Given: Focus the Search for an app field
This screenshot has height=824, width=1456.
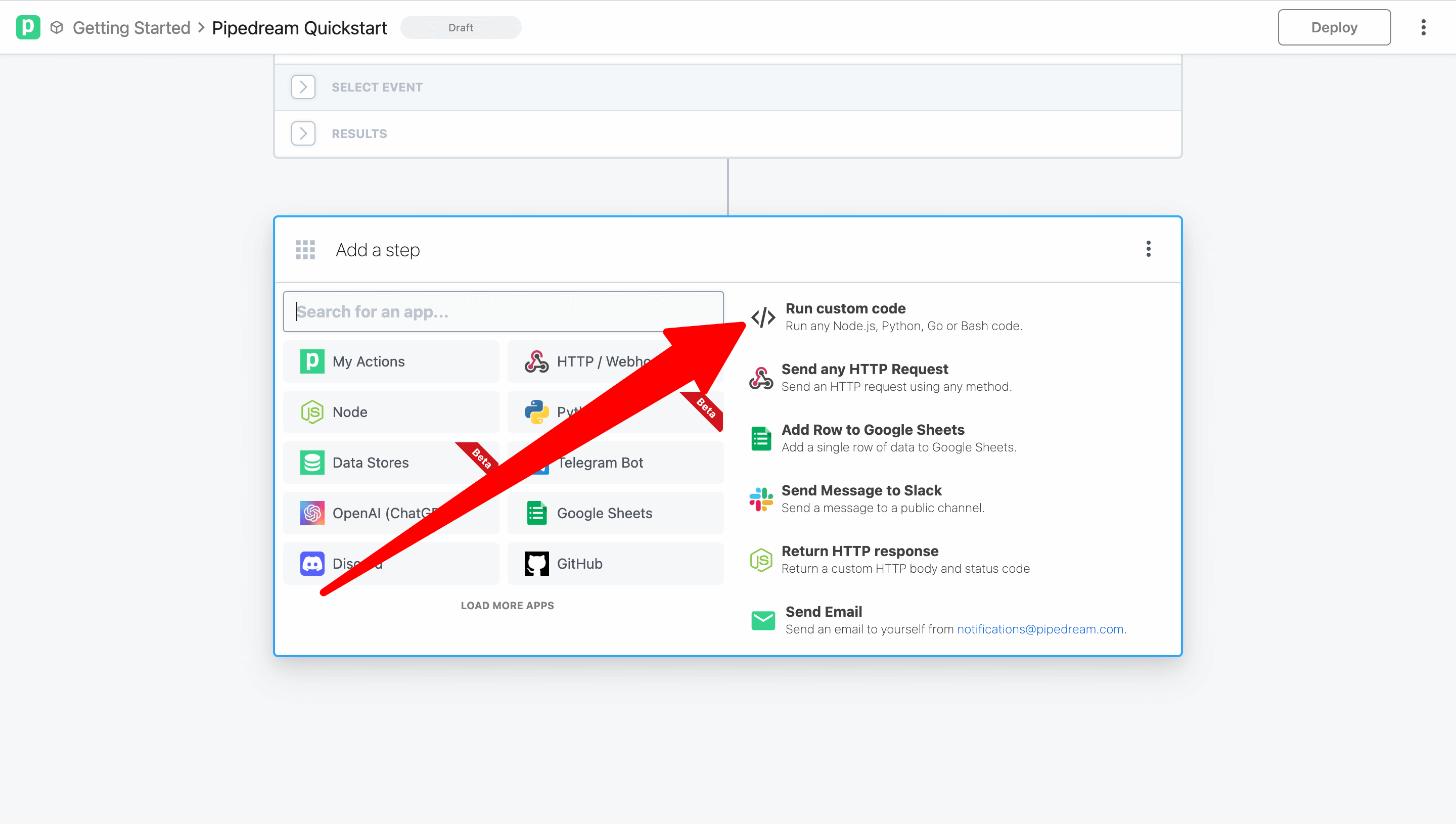Looking at the screenshot, I should point(503,312).
